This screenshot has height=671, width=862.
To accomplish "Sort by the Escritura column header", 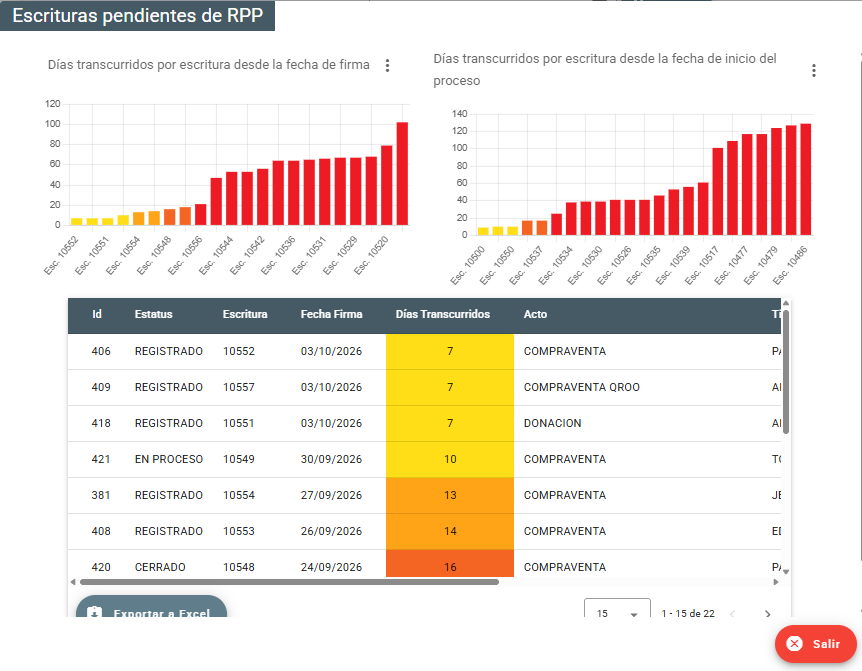I will (245, 314).
